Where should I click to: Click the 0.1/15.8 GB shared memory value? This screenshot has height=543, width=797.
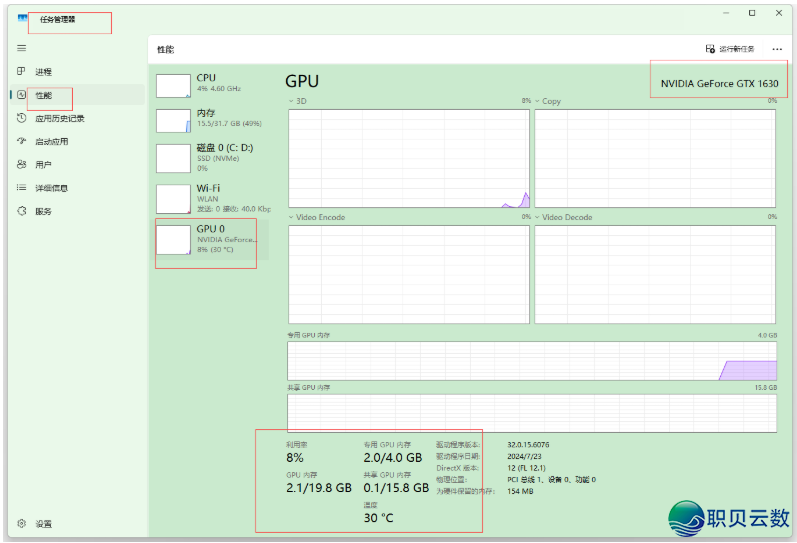(x=396, y=488)
